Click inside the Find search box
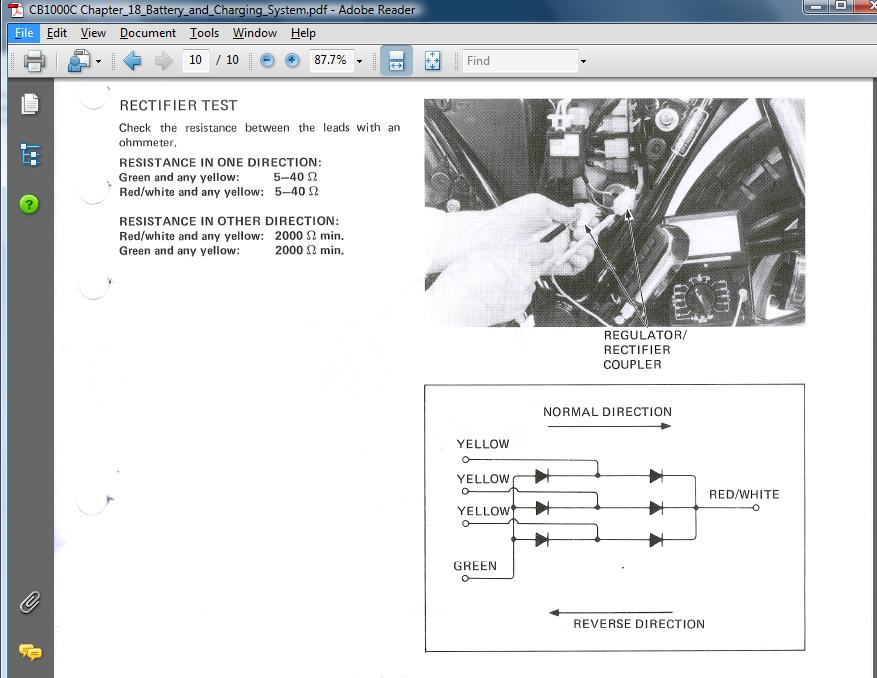 click(x=518, y=61)
